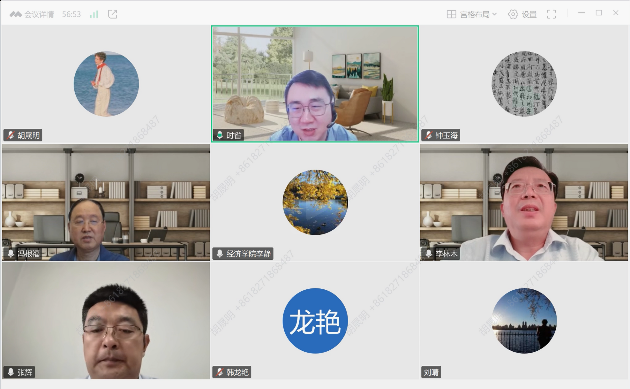Open 设置 settings with gear icon
Screen dimensions: 630x389
tap(522, 14)
